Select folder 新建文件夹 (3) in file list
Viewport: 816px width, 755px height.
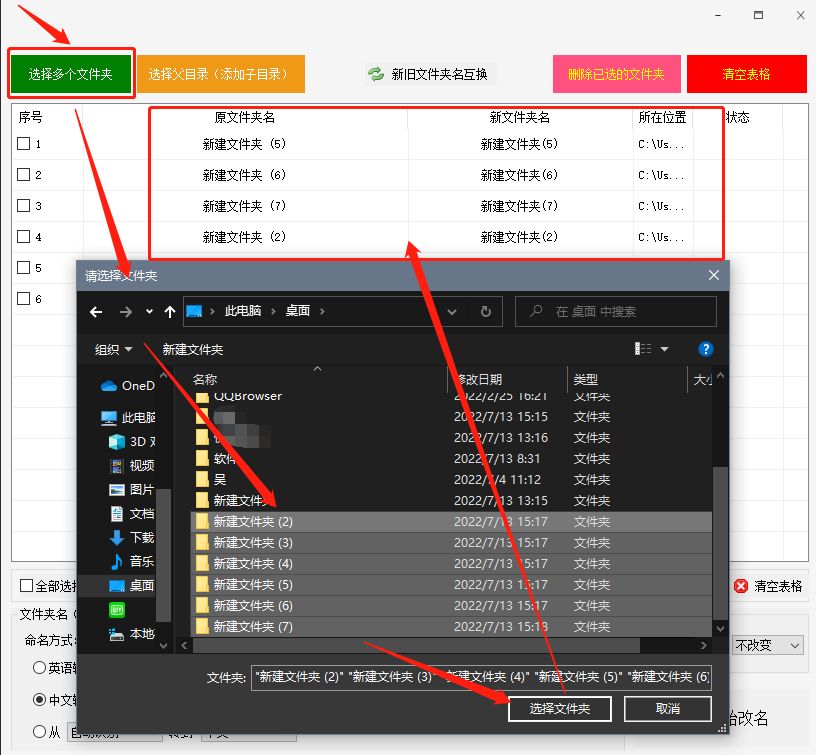pyautogui.click(x=451, y=543)
